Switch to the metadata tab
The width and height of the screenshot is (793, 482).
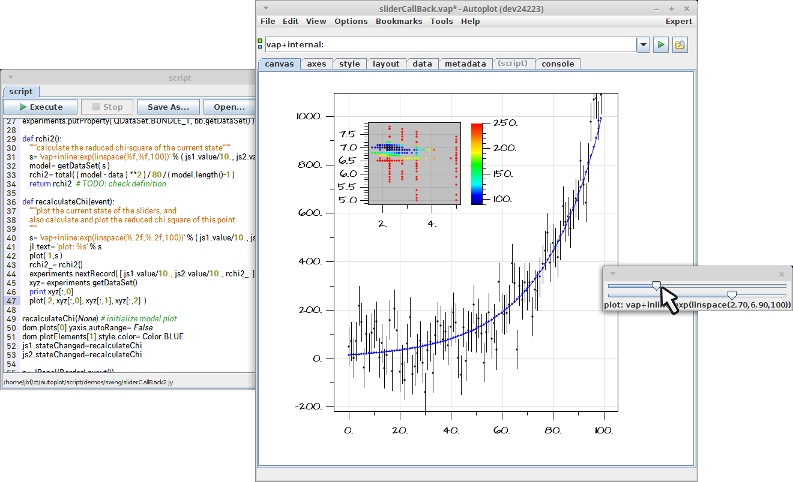point(465,64)
